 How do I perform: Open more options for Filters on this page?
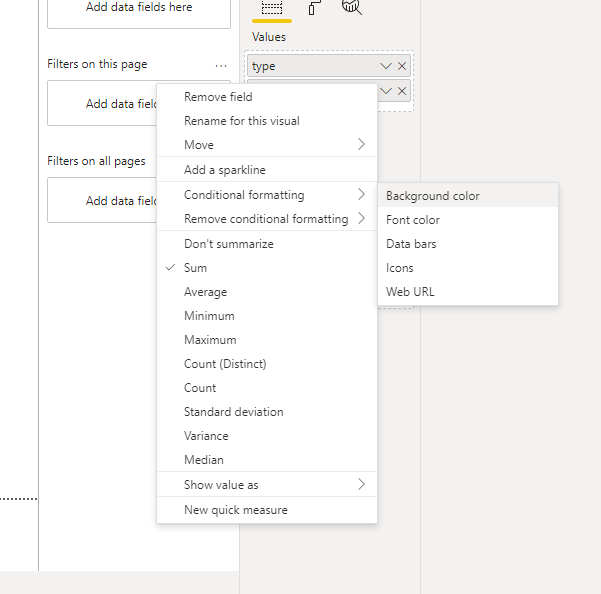point(221,66)
